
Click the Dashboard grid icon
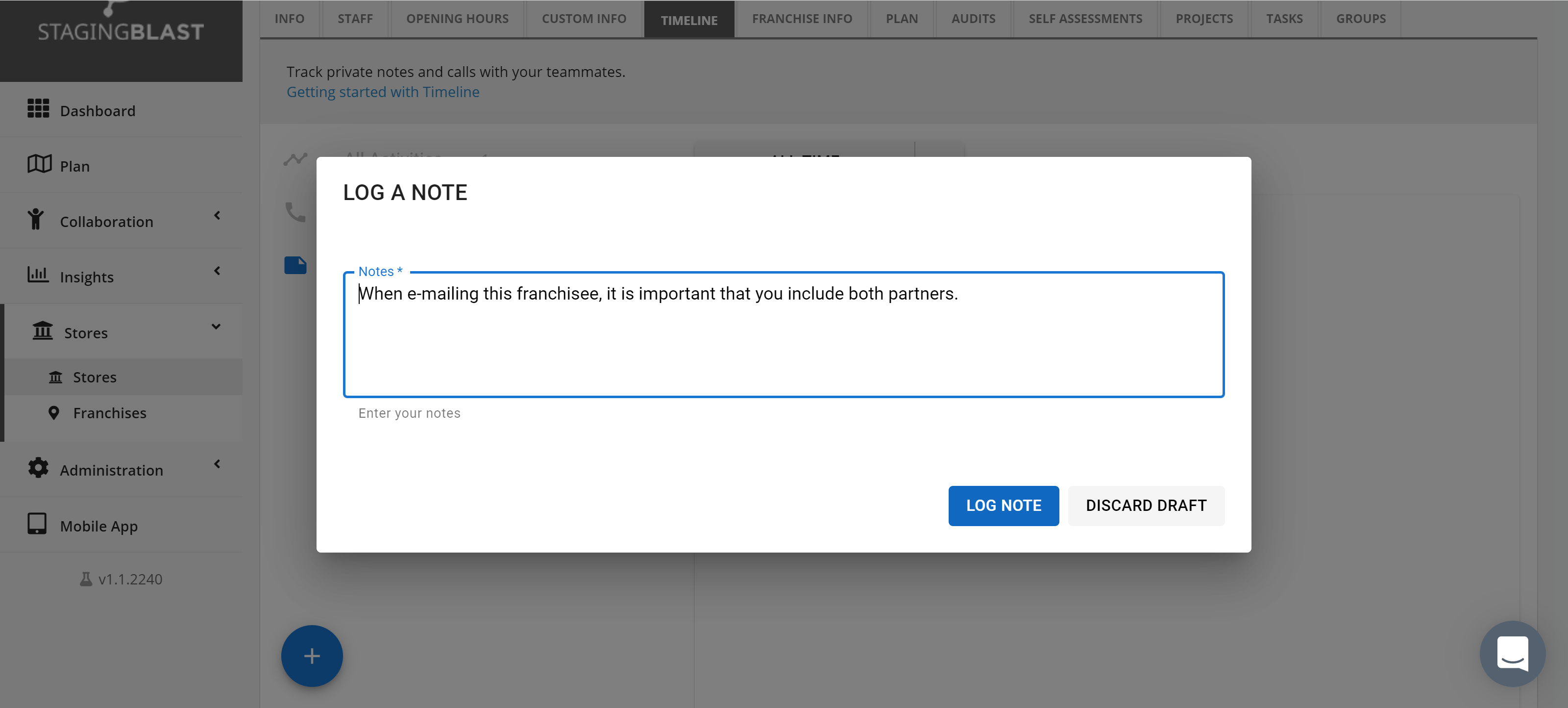(x=38, y=109)
